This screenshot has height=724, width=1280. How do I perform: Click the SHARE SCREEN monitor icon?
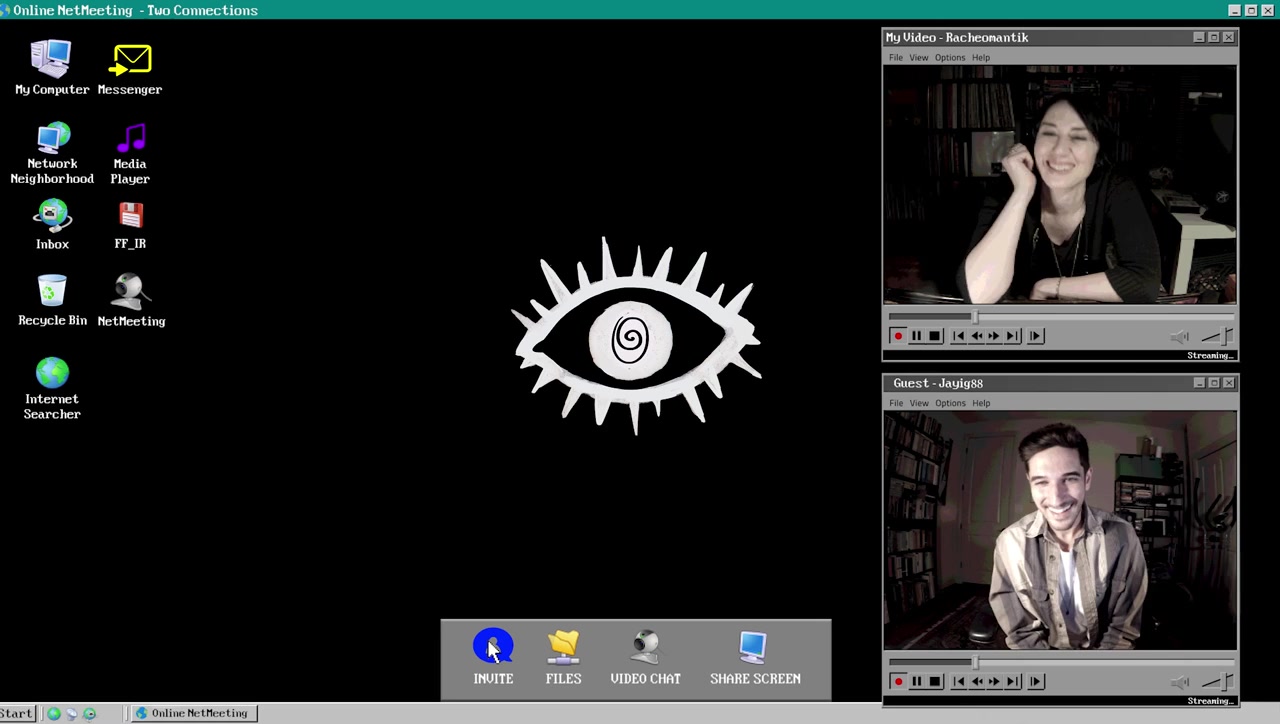(x=754, y=648)
